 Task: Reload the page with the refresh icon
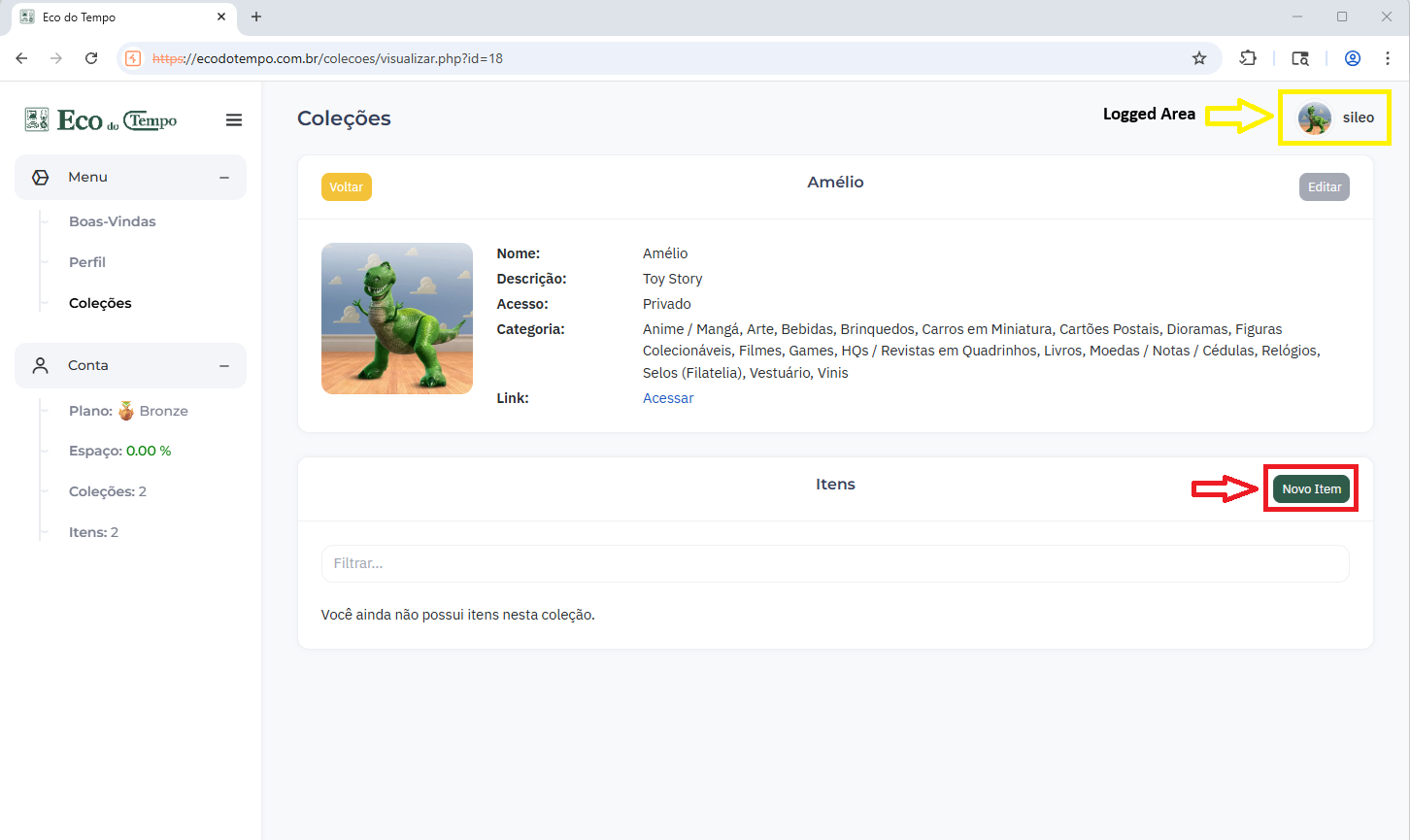[x=91, y=58]
